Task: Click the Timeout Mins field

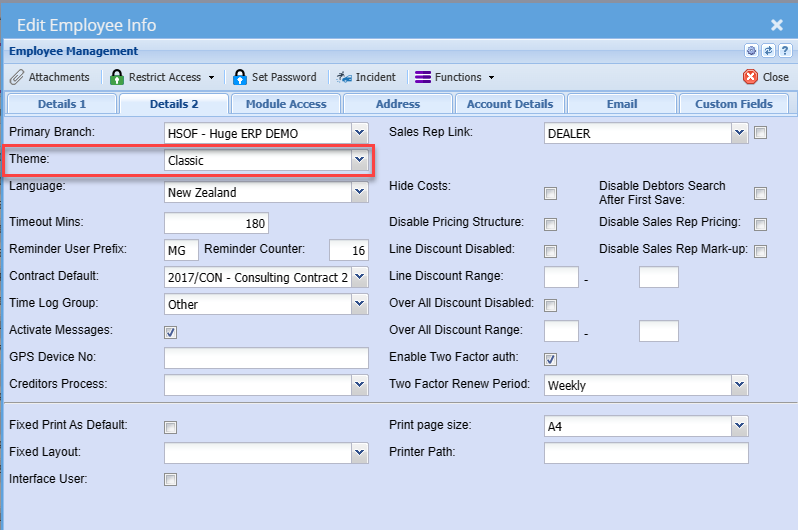Action: tap(216, 223)
